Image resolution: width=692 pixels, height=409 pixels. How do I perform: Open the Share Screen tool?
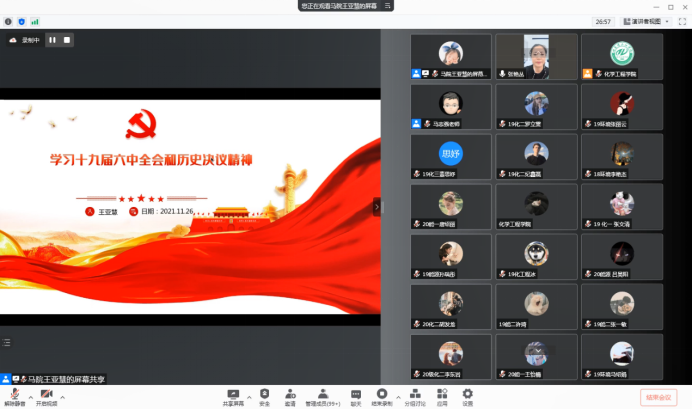(x=233, y=395)
